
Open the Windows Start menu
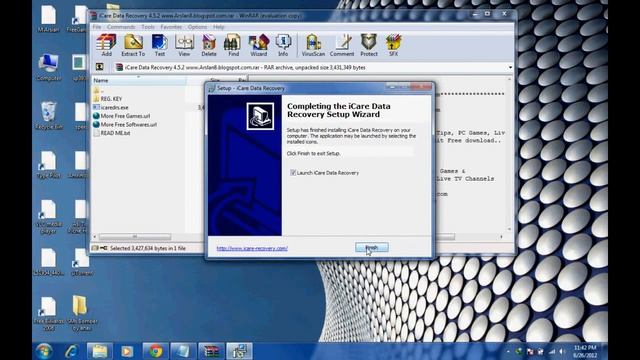click(44, 351)
